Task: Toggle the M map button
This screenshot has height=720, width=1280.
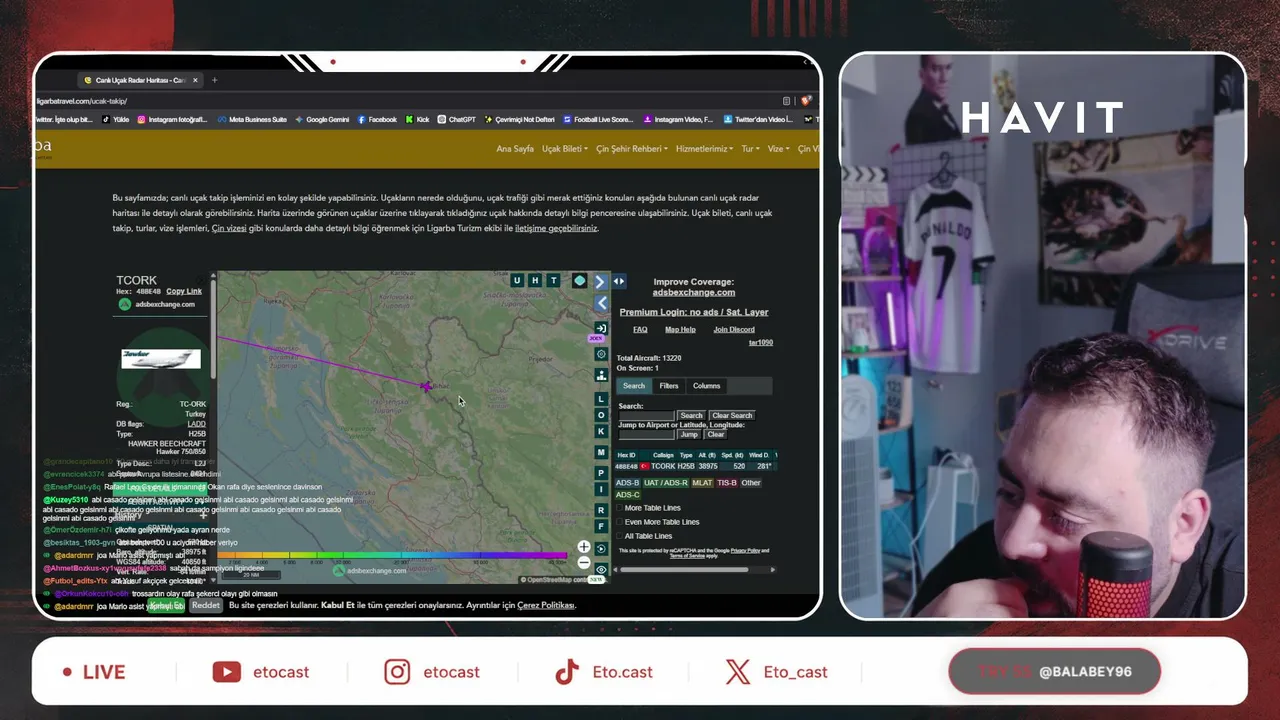Action: click(601, 452)
